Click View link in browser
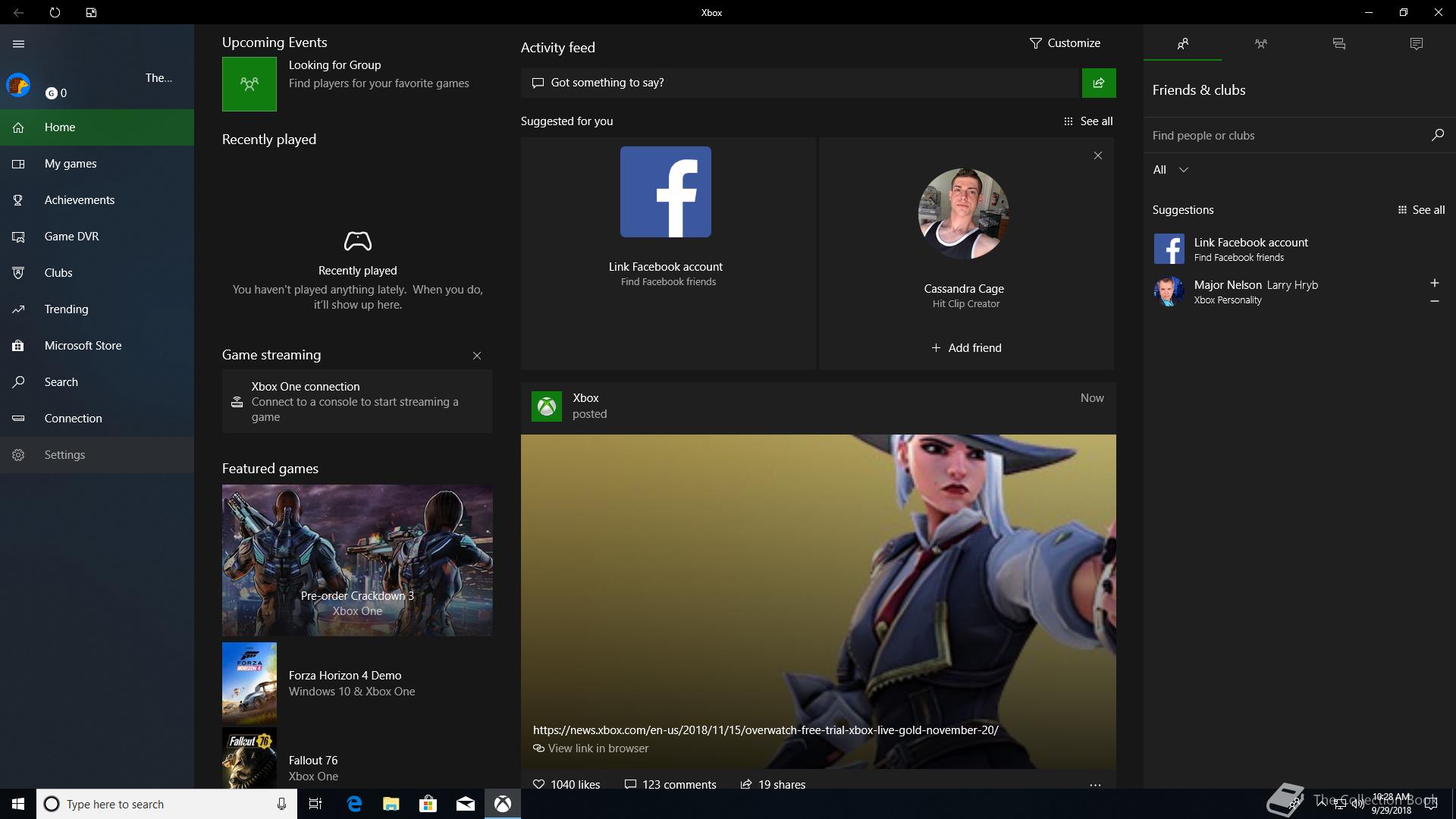The width and height of the screenshot is (1456, 819). (x=591, y=748)
